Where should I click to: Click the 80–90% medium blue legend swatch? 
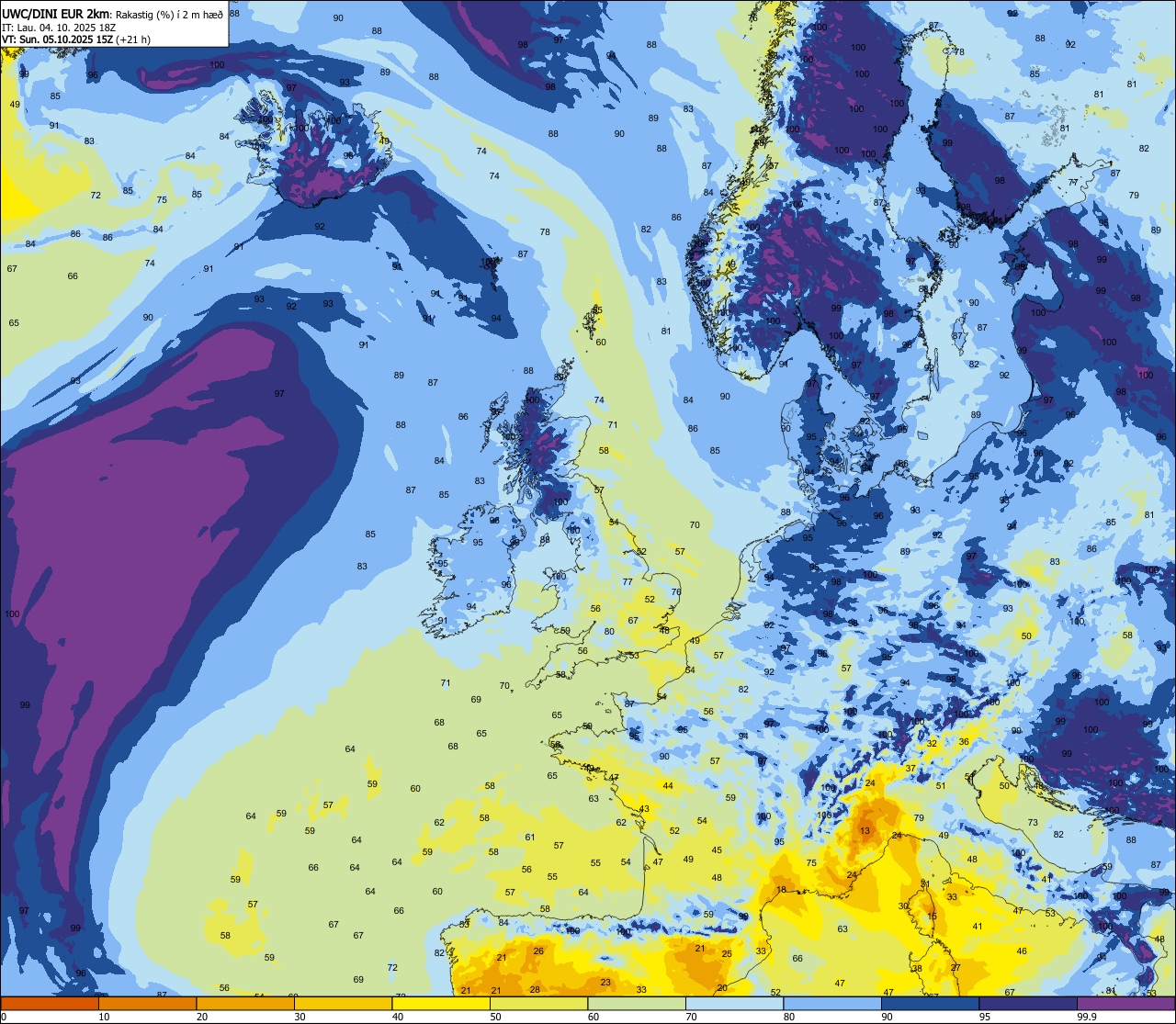pos(832,1003)
